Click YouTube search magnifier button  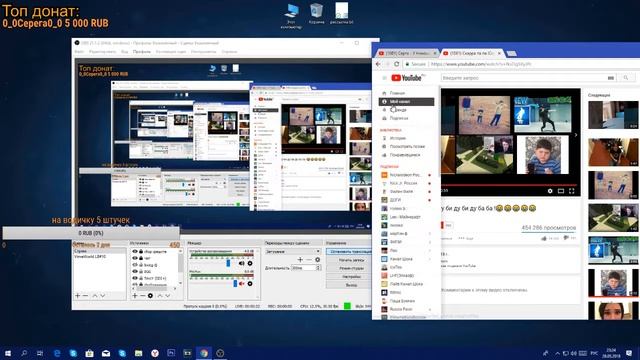[x=626, y=78]
